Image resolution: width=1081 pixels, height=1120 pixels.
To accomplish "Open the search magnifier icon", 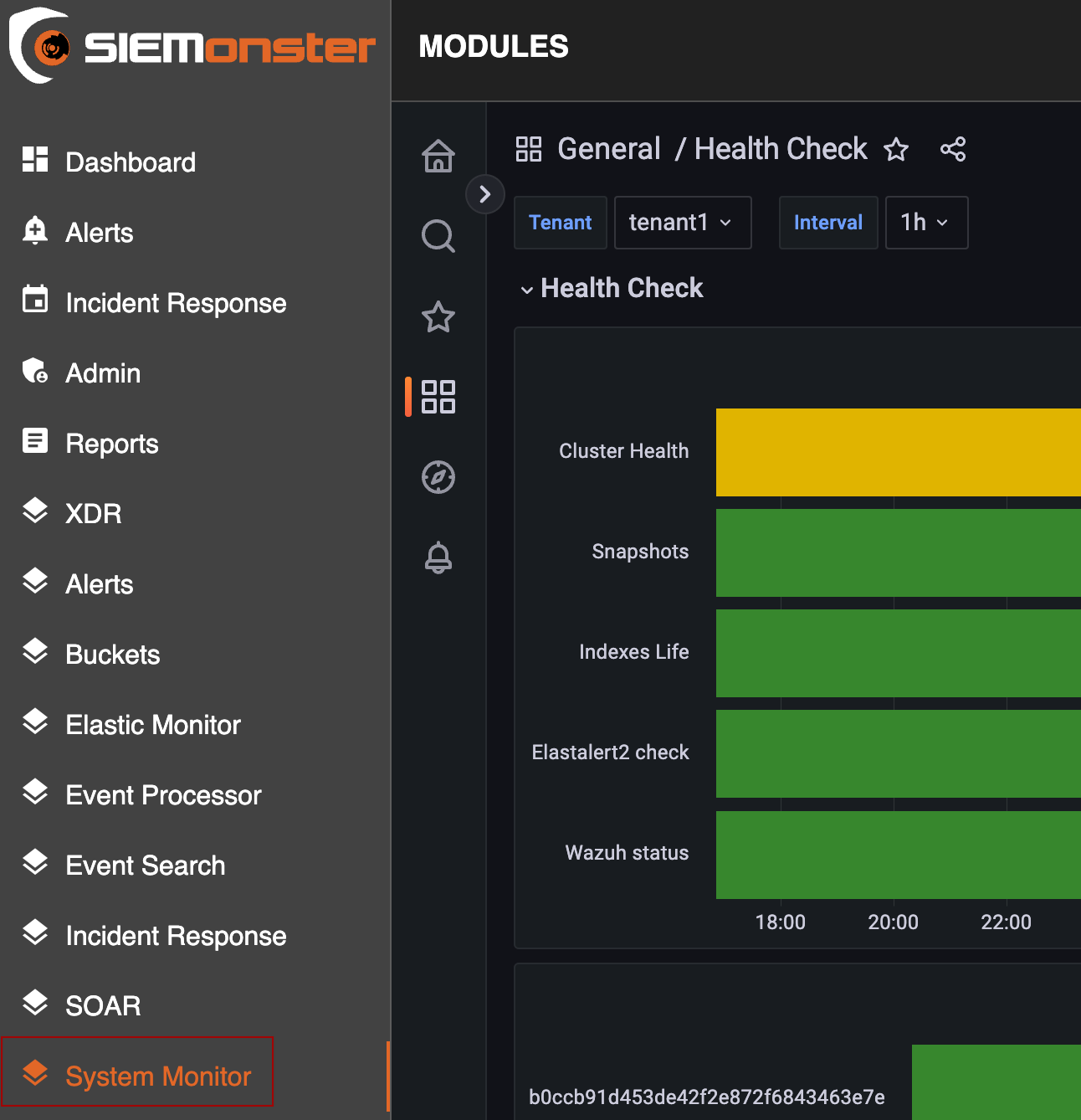I will 438,236.
